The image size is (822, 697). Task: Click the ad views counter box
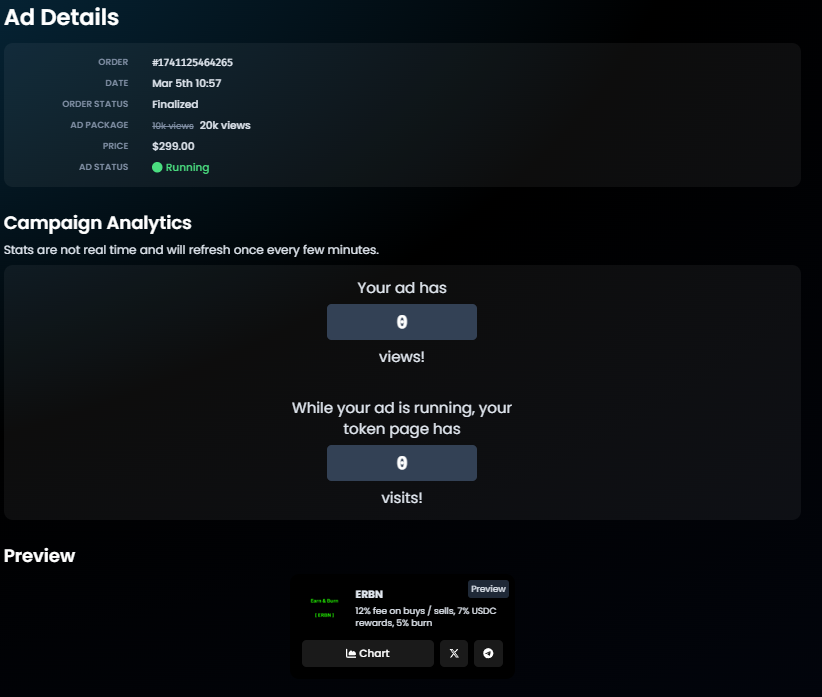pyautogui.click(x=402, y=322)
